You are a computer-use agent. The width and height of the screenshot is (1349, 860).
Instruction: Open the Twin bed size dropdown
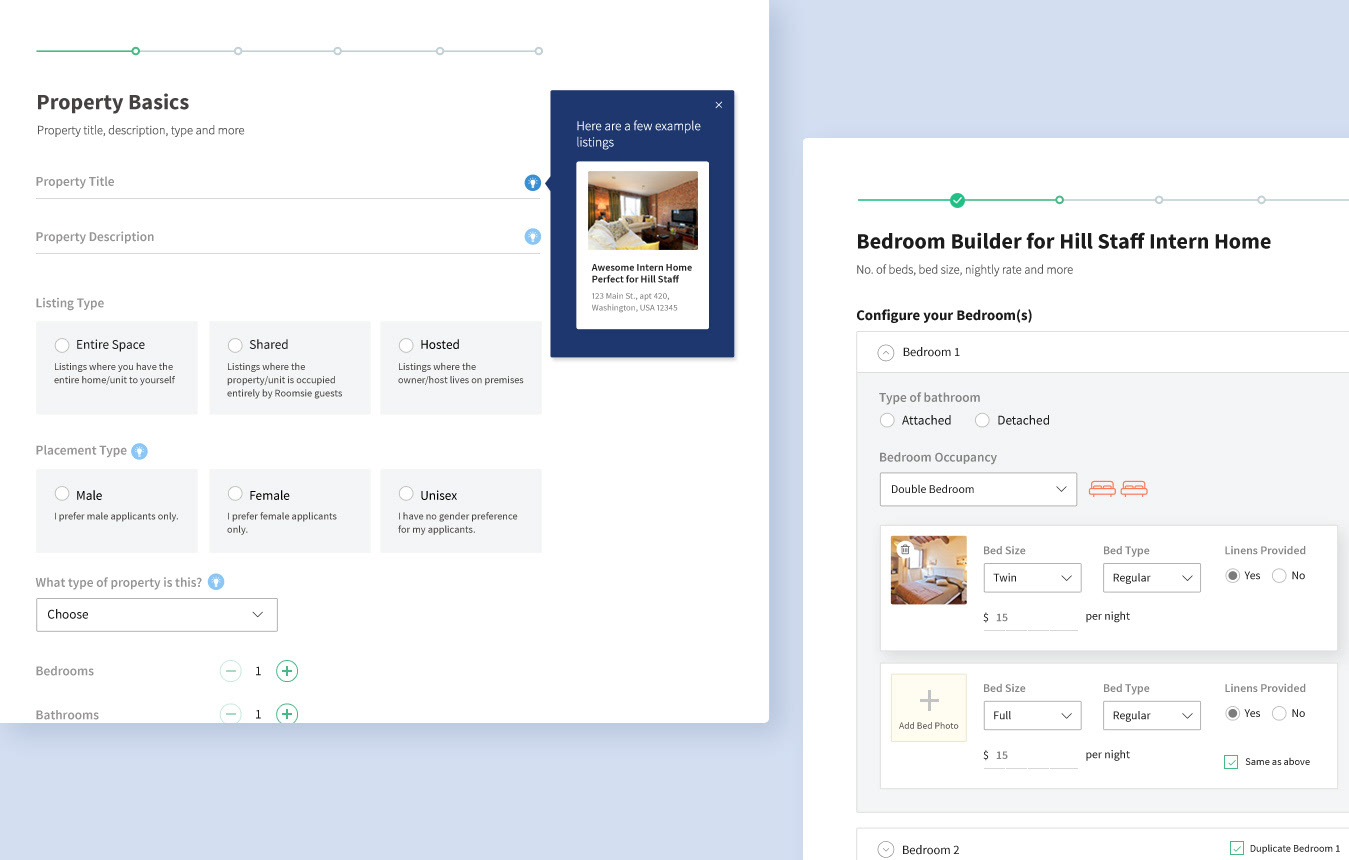(1032, 578)
